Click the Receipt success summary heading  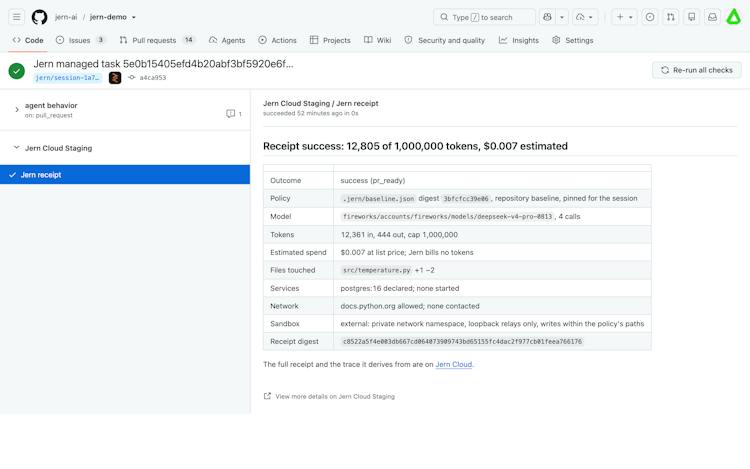coord(415,146)
